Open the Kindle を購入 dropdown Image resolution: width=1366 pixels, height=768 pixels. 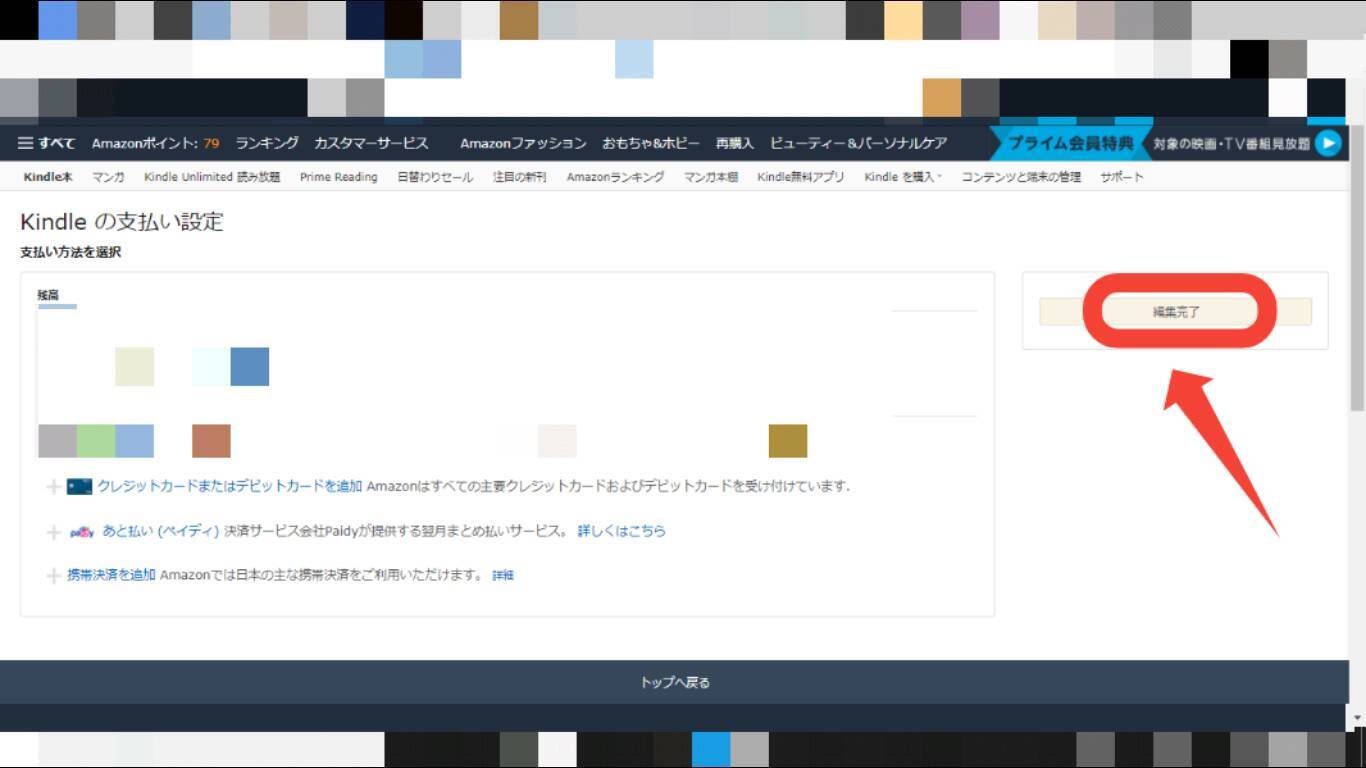903,177
